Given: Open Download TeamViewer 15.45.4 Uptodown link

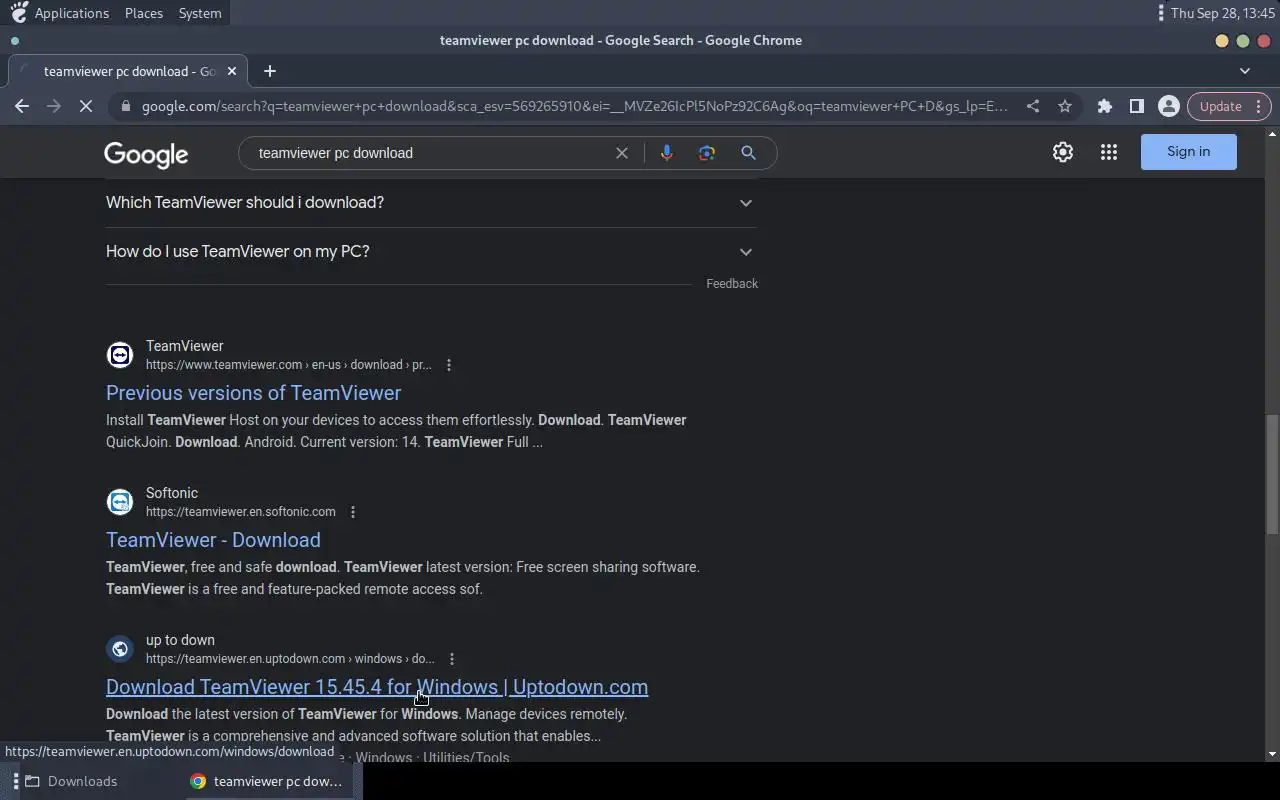Looking at the screenshot, I should click(377, 687).
